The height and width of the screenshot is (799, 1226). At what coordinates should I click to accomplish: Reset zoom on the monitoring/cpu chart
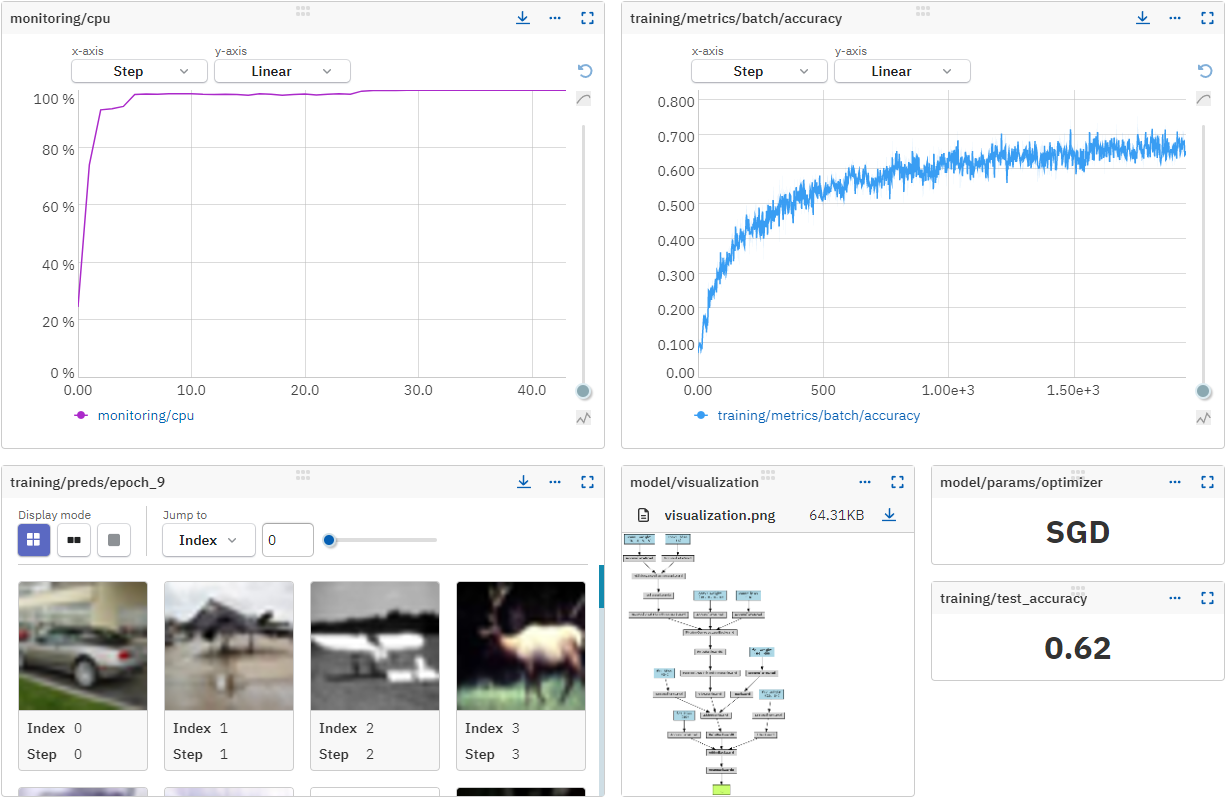click(x=584, y=71)
